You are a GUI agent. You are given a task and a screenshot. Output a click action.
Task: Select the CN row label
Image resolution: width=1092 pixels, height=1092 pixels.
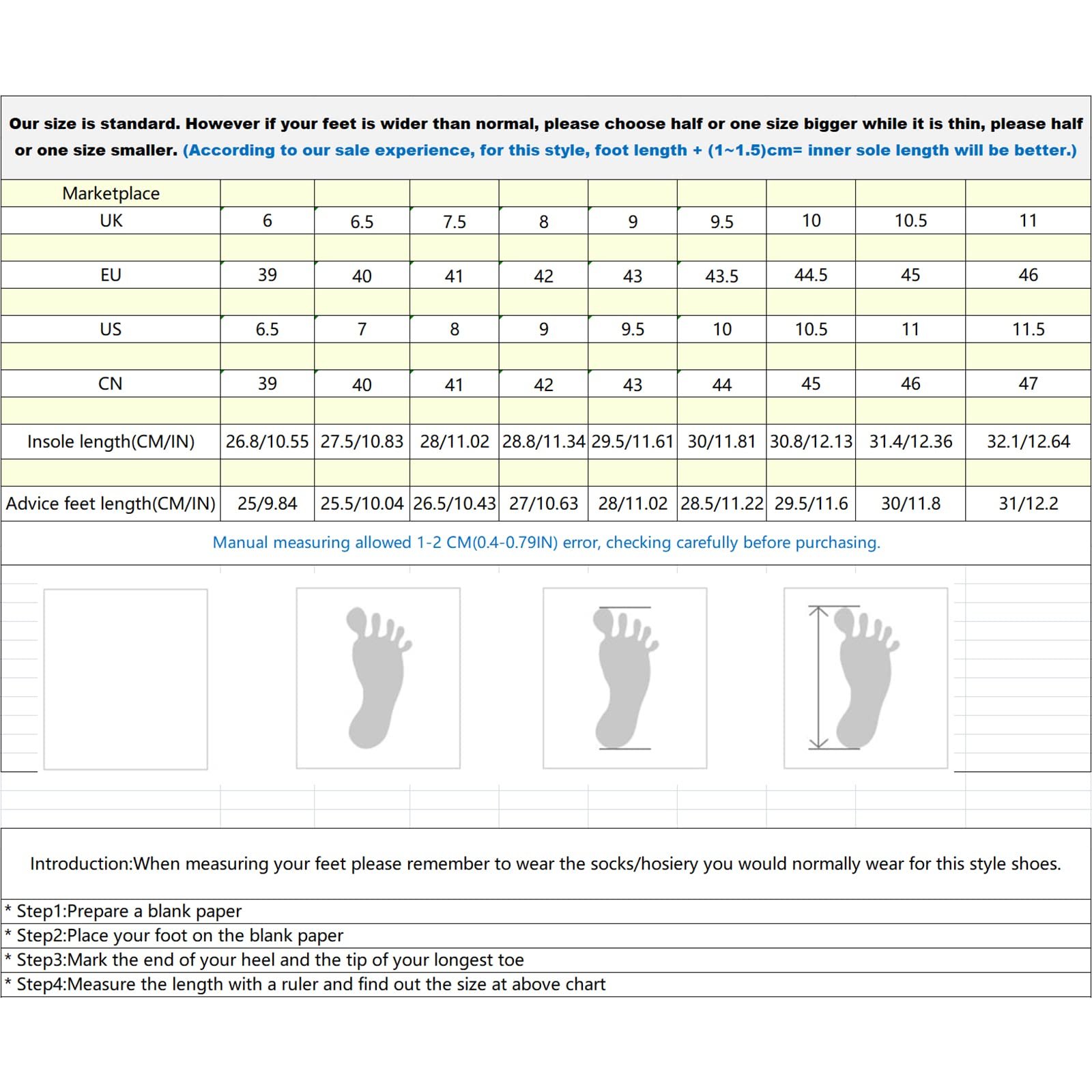pyautogui.click(x=111, y=384)
